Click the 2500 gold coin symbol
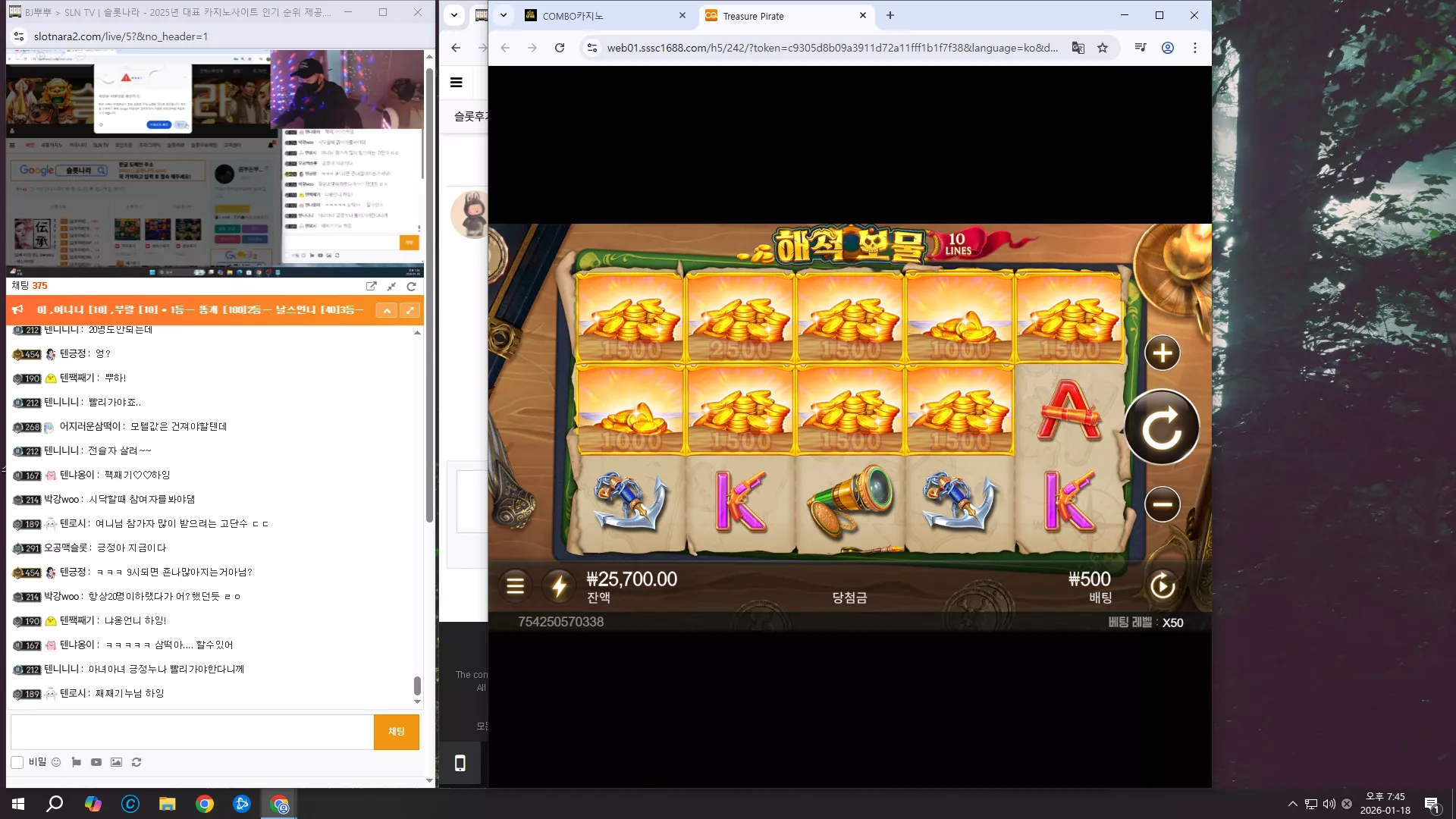Viewport: 1456px width, 819px height. pos(739,317)
